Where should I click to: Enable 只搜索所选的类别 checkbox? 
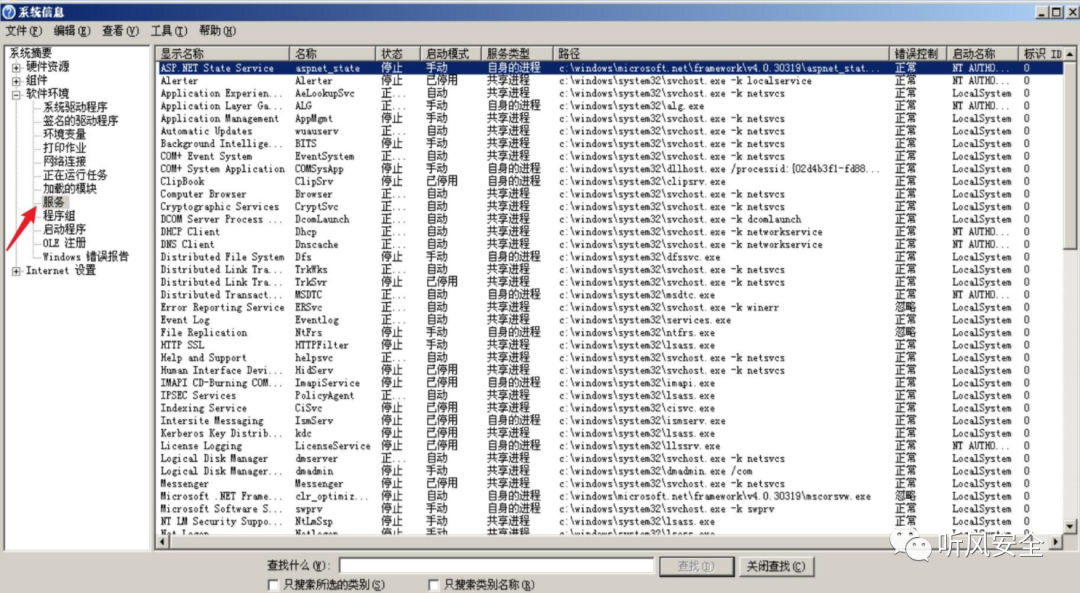point(273,585)
